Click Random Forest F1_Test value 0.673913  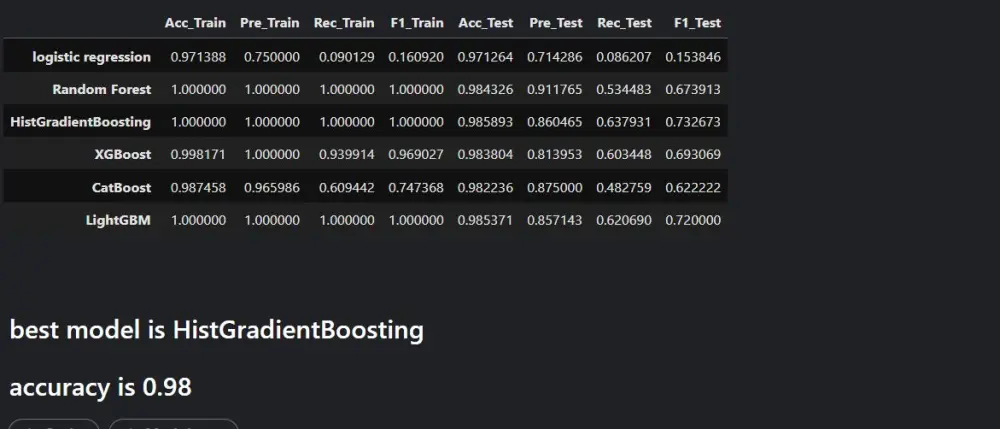point(693,90)
